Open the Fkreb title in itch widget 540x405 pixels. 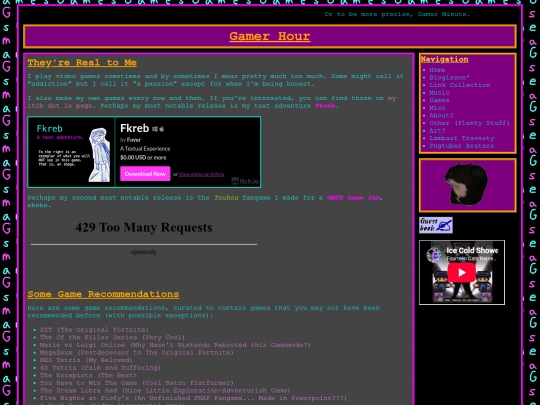pos(134,128)
